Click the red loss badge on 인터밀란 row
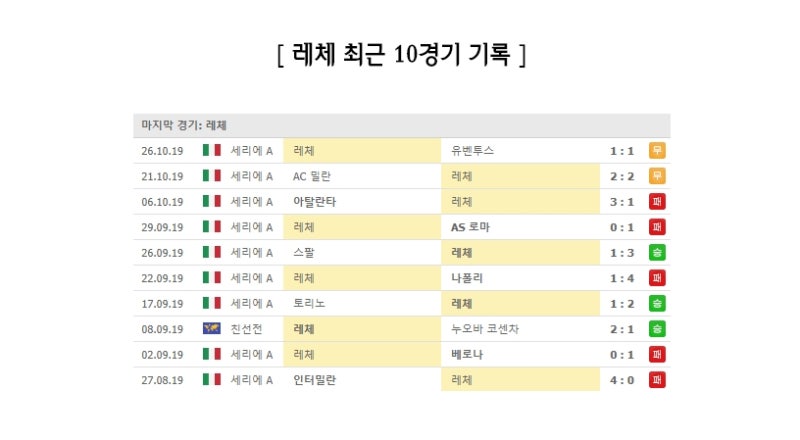The width and height of the screenshot is (800, 440). coord(657,380)
